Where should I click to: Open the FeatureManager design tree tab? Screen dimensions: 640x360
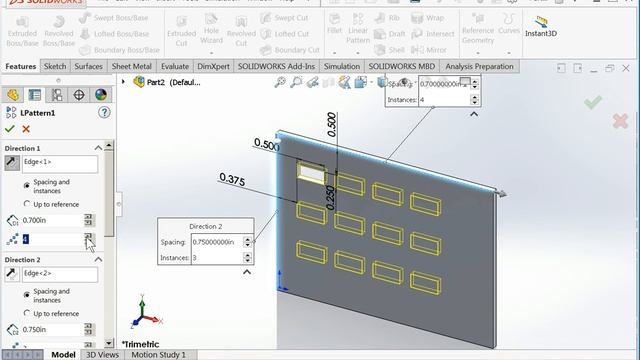click(13, 95)
